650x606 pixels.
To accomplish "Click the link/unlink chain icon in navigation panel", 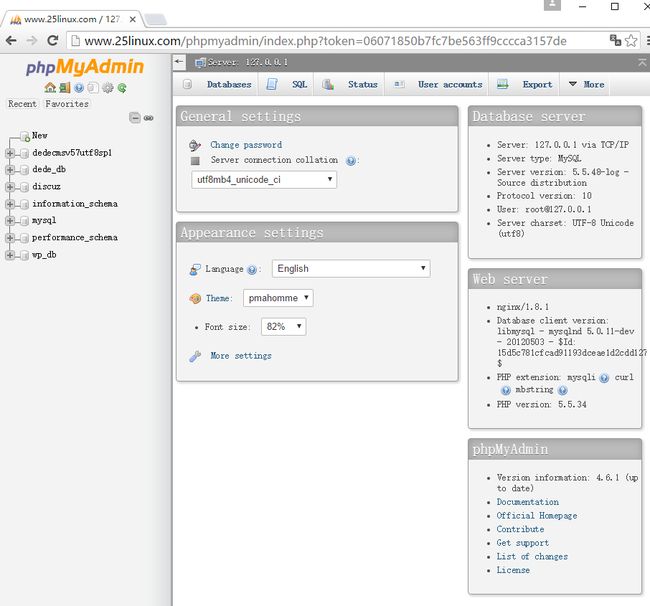I will tap(149, 118).
